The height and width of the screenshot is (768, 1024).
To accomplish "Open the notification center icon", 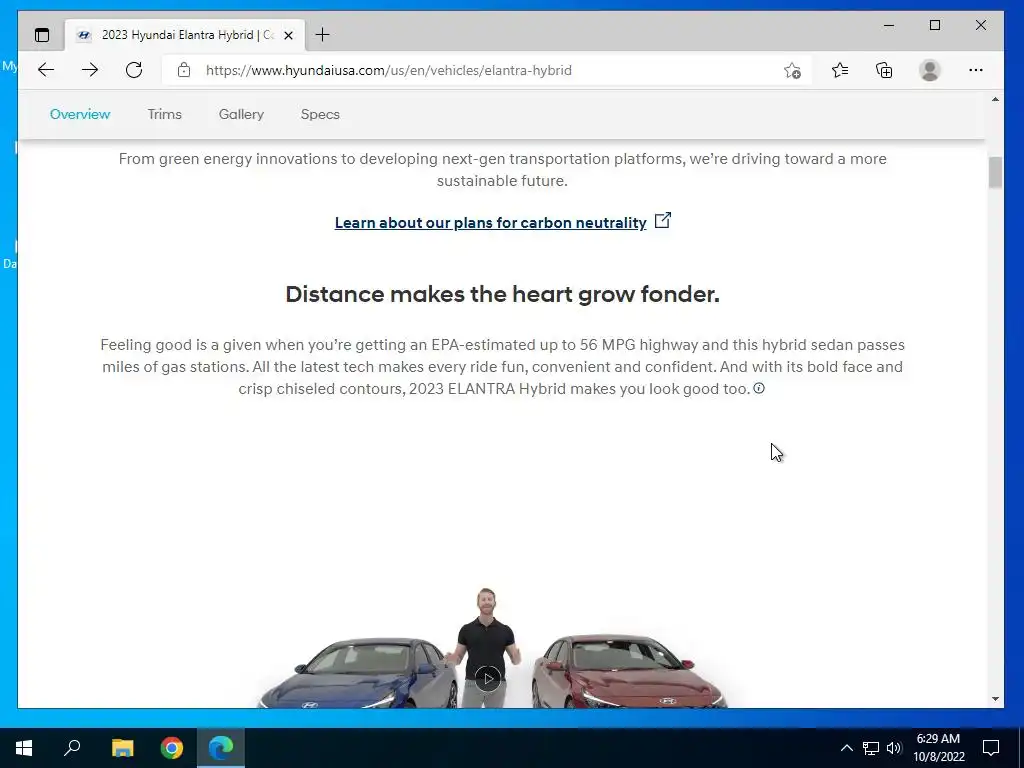I will [991, 748].
